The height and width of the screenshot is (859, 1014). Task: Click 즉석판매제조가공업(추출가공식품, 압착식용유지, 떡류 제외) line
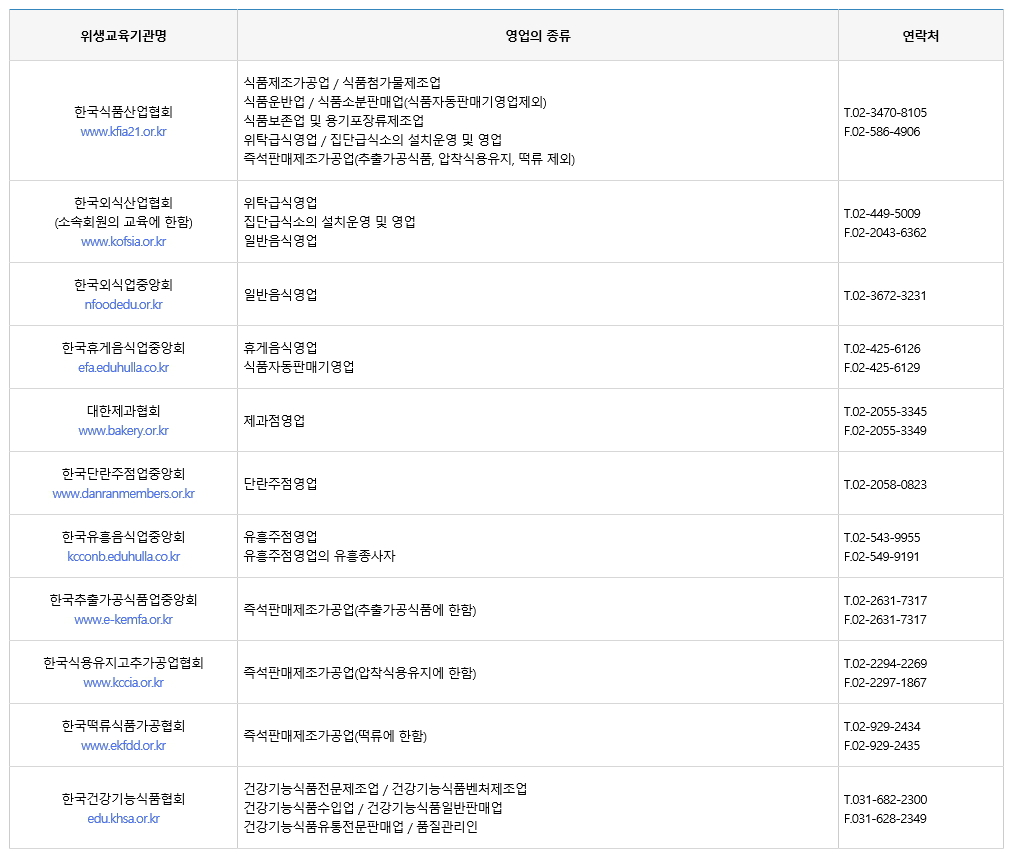coord(409,158)
